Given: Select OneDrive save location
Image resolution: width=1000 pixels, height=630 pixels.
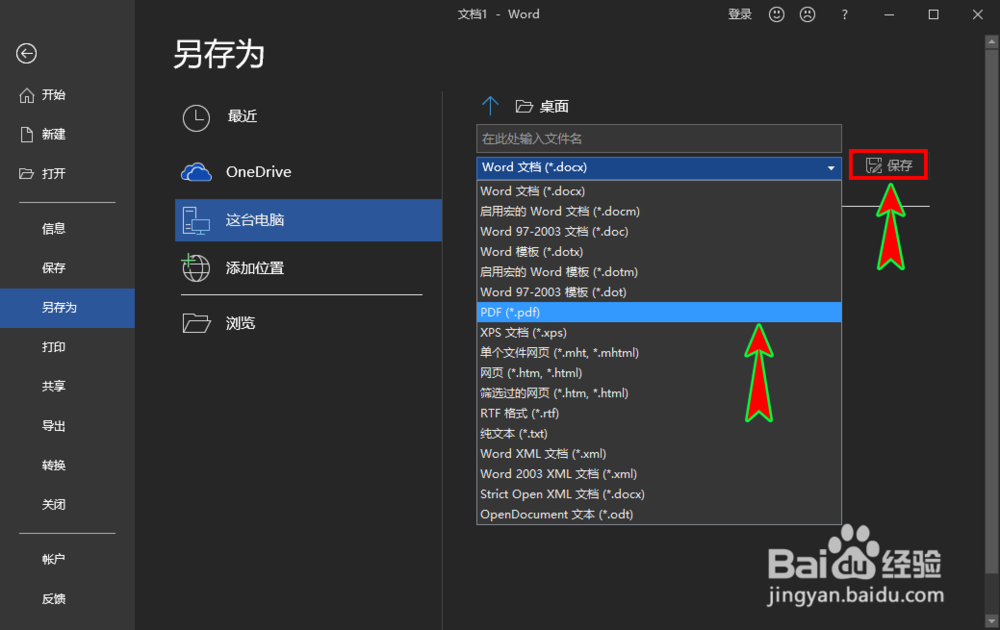Looking at the screenshot, I should click(308, 172).
